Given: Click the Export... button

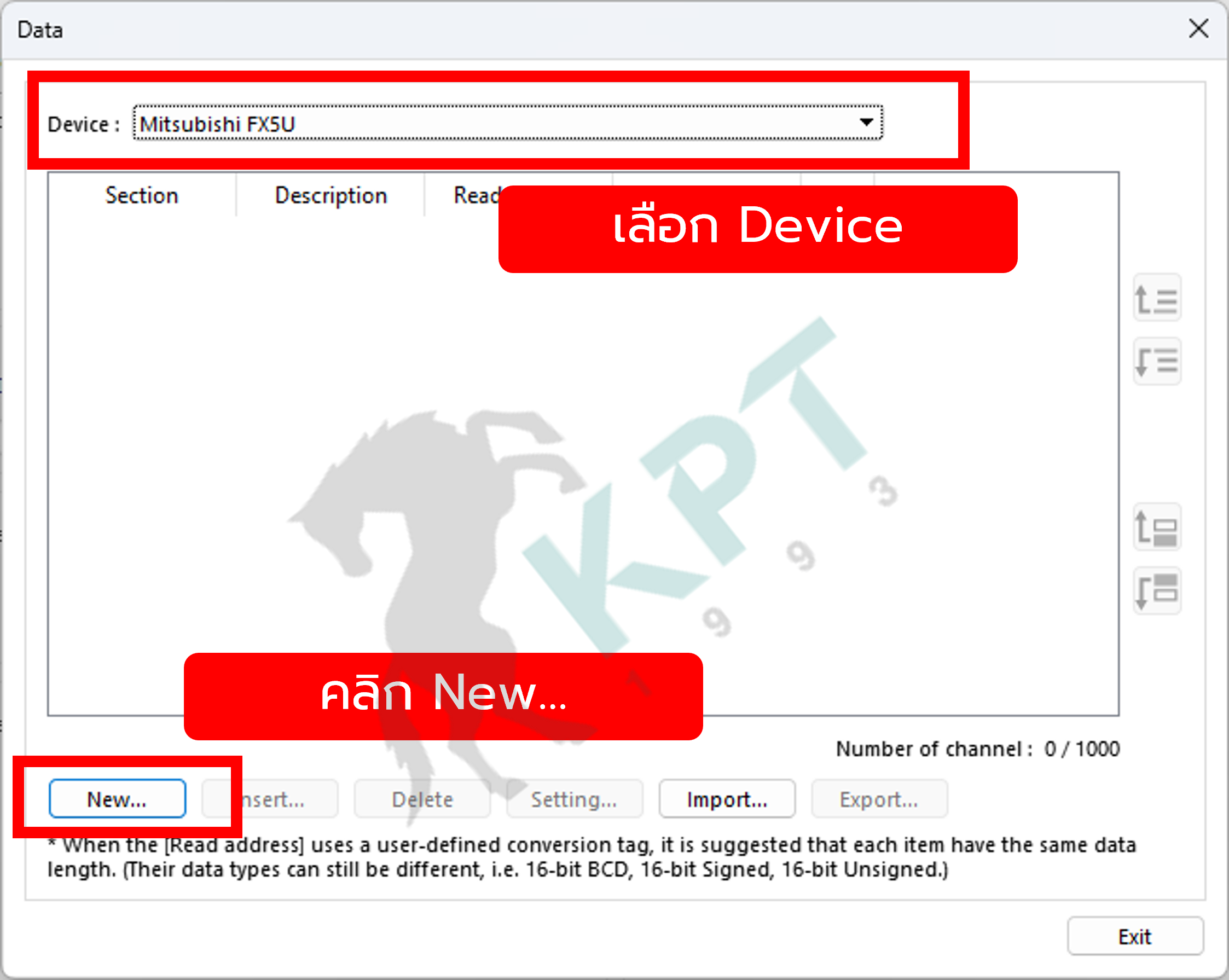Looking at the screenshot, I should (879, 799).
